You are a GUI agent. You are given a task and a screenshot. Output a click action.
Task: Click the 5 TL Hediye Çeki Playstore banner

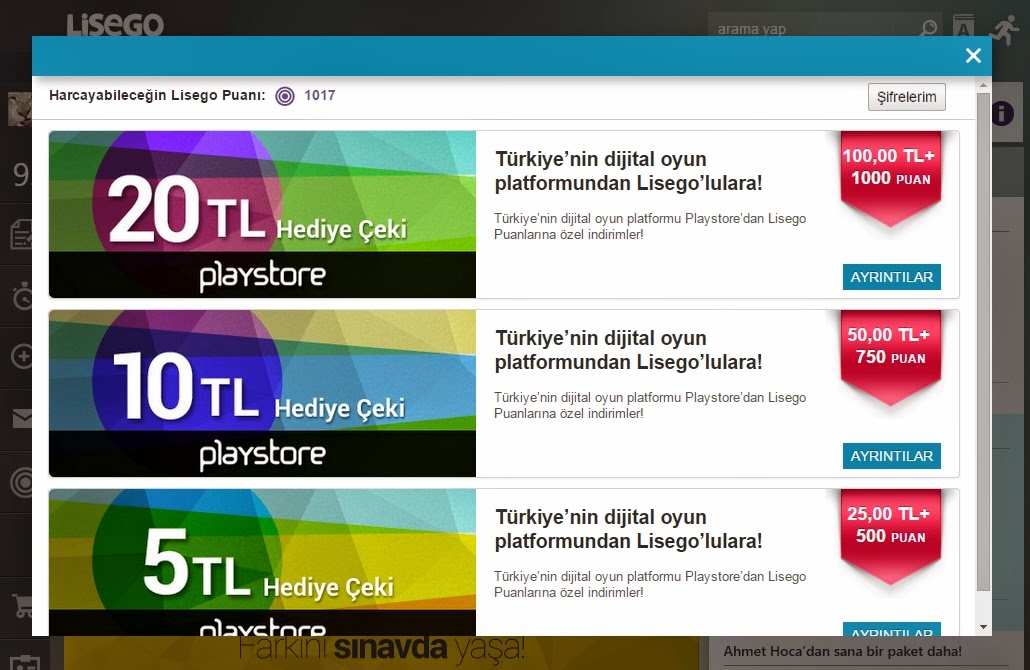coord(262,562)
